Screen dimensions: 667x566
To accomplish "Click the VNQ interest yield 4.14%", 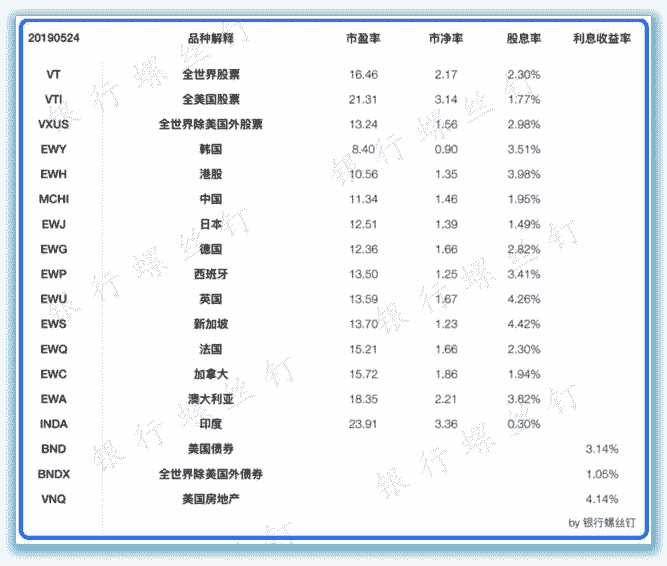I will coord(602,499).
